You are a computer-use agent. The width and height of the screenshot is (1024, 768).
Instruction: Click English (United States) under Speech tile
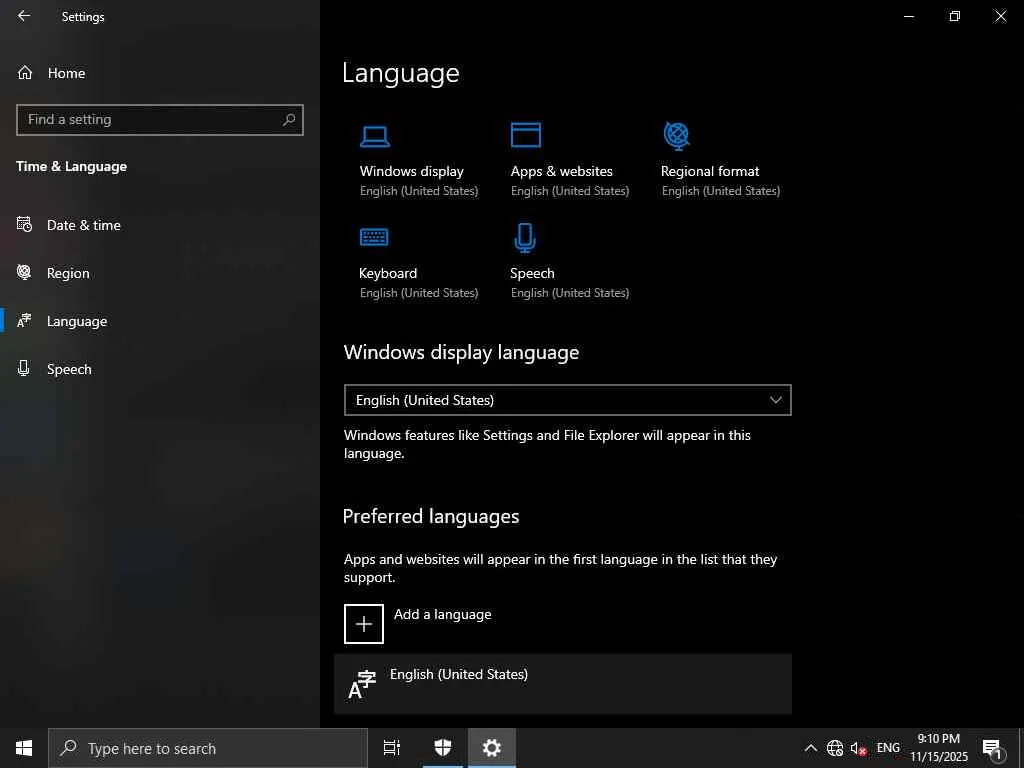(570, 293)
